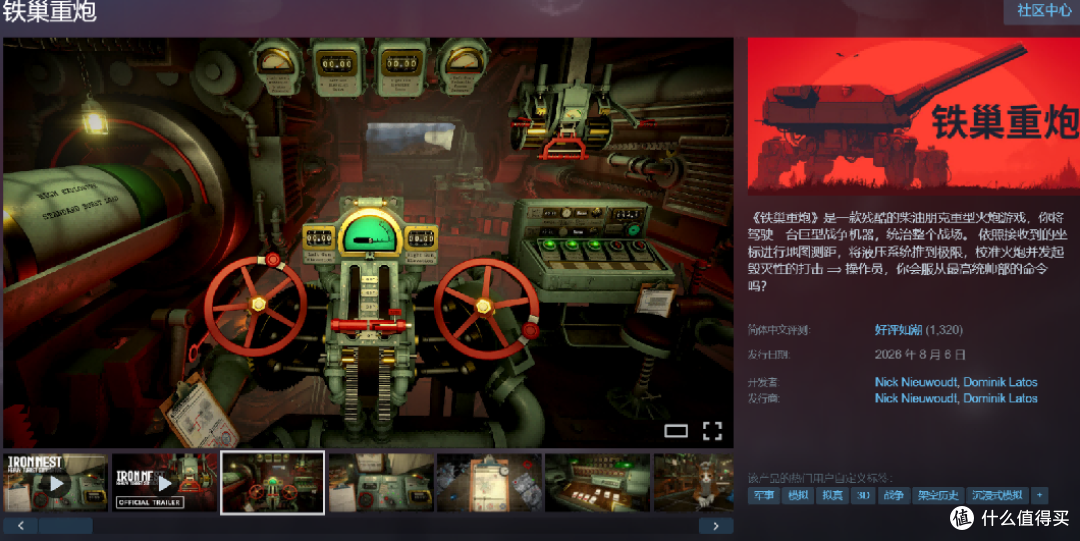Viewport: 1080px width, 541px height.
Task: Open Nick Nieuwoudt in the 开发者 row
Action: point(915,382)
